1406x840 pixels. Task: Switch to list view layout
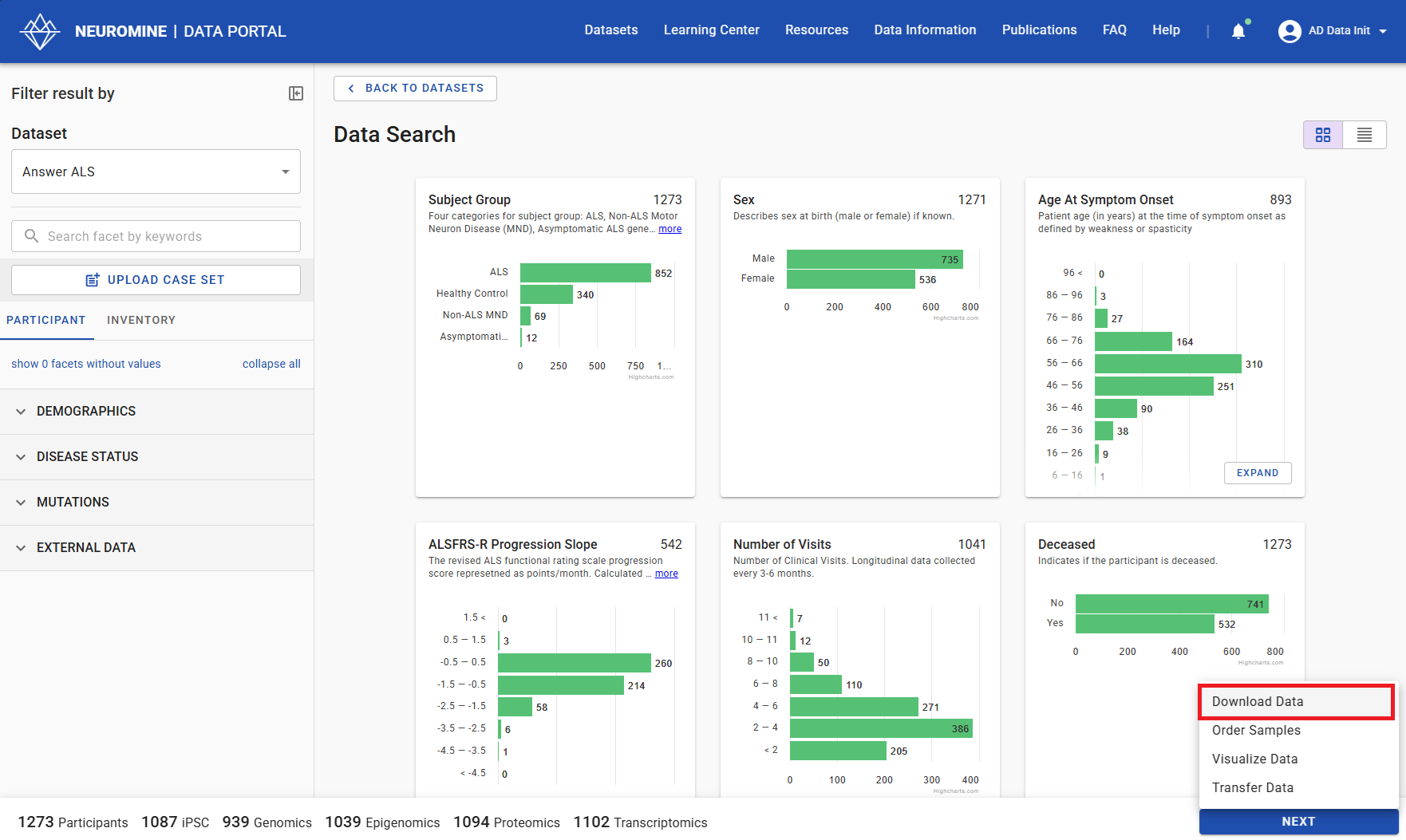coord(1365,135)
